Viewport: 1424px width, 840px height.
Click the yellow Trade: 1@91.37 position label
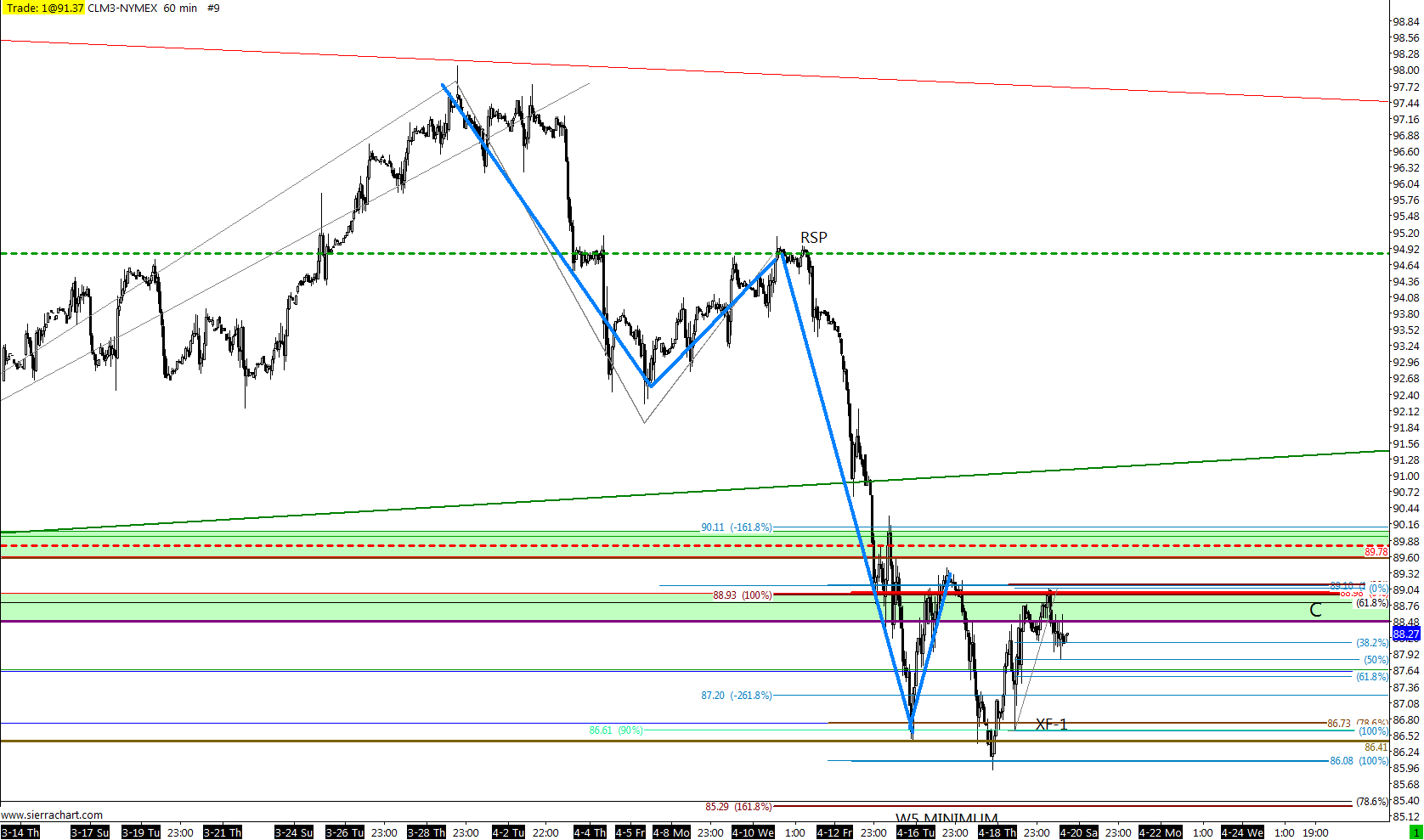click(44, 8)
